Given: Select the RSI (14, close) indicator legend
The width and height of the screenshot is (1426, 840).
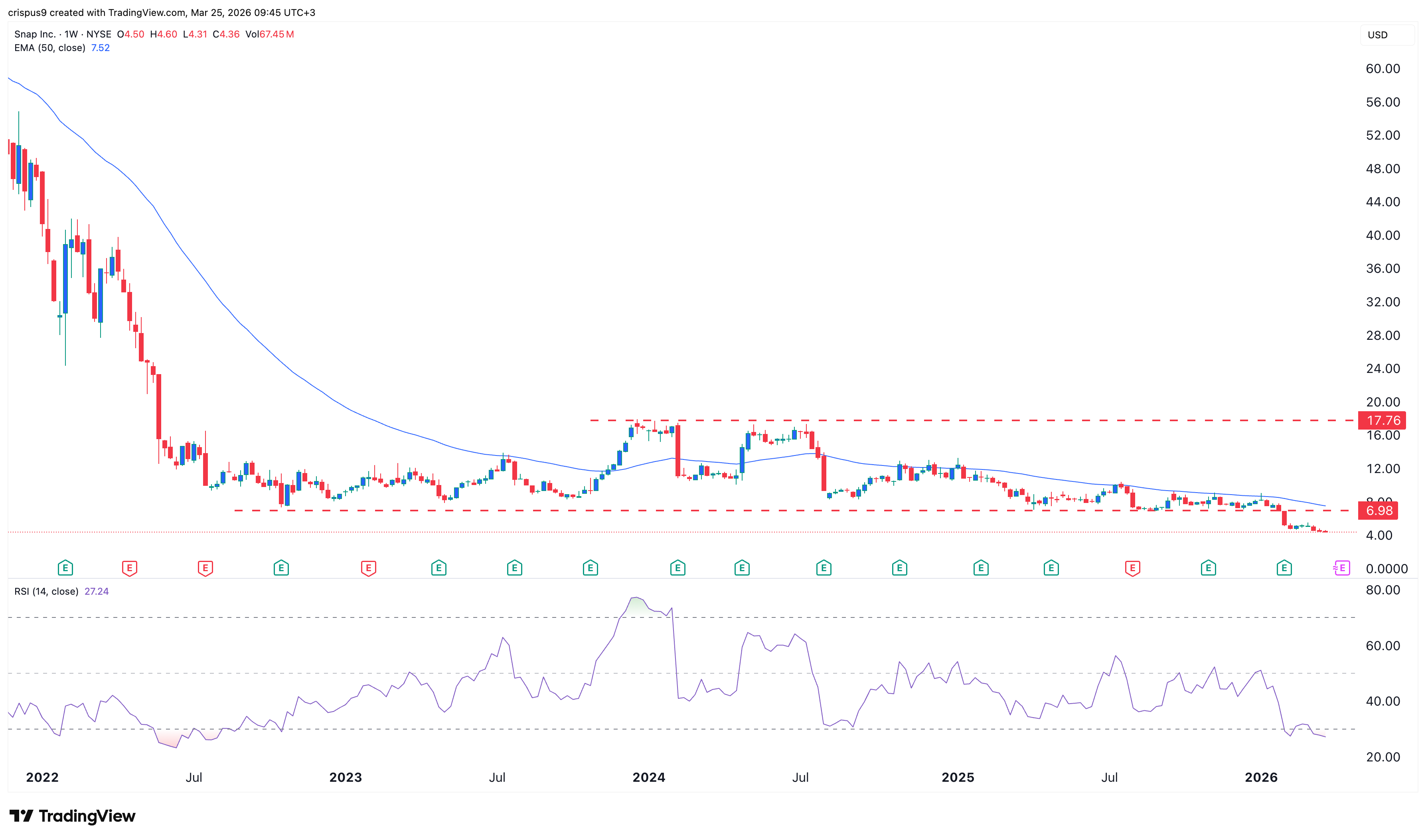Looking at the screenshot, I should pyautogui.click(x=46, y=592).
